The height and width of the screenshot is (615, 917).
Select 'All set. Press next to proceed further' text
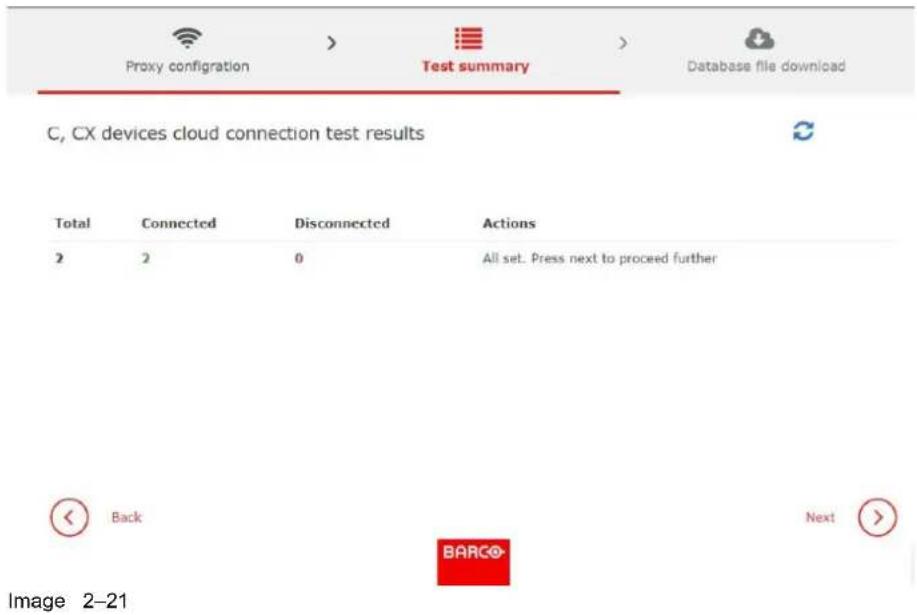pyautogui.click(x=599, y=258)
